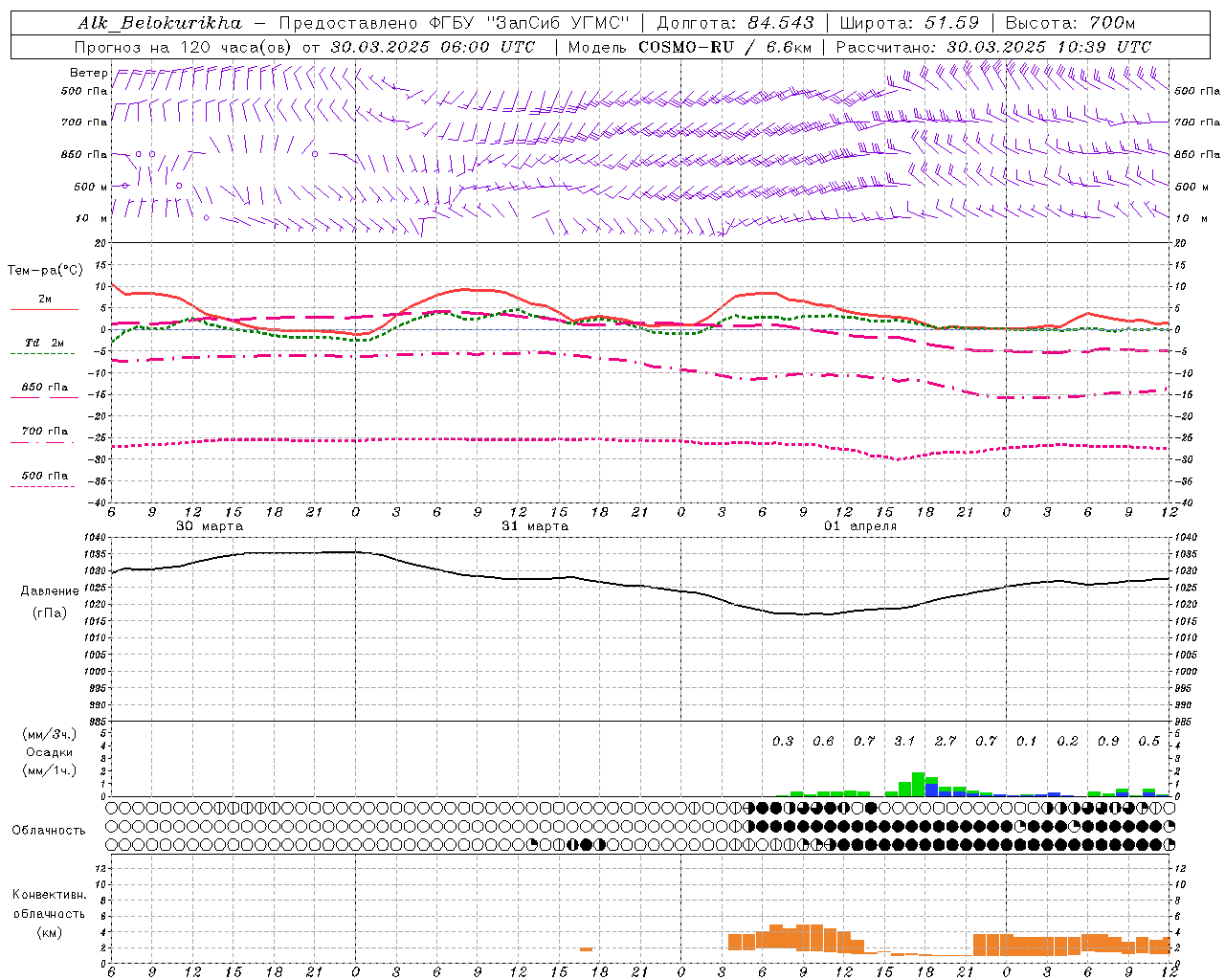Click the Осадки precipitation label
1225x980 pixels.
click(50, 752)
